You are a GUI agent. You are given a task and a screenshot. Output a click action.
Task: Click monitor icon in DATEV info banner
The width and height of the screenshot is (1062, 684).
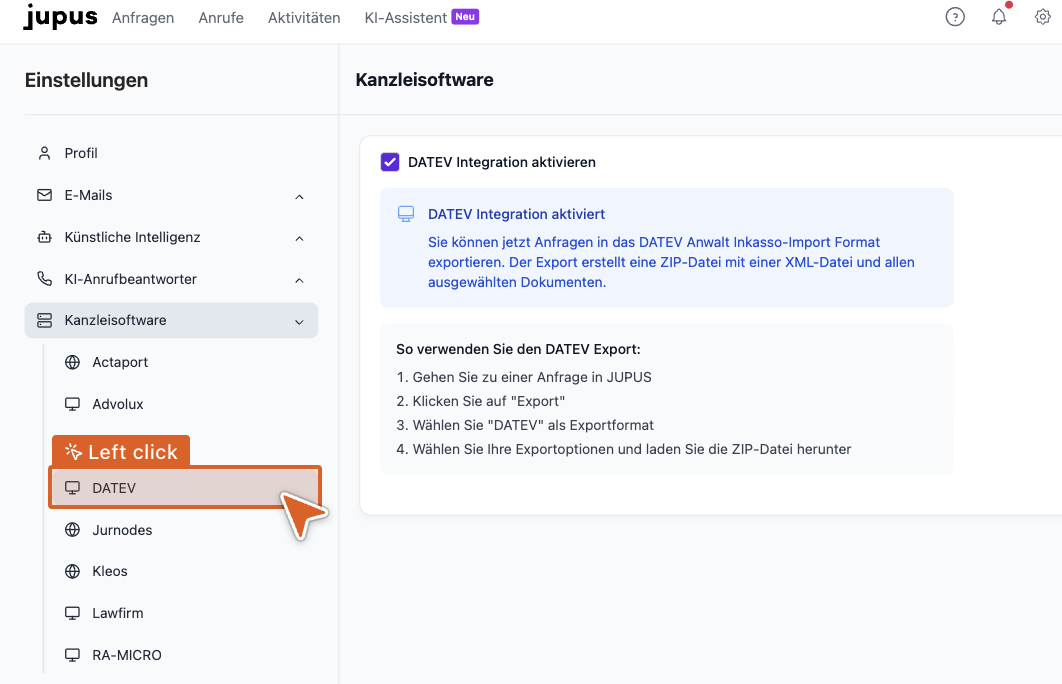point(406,214)
